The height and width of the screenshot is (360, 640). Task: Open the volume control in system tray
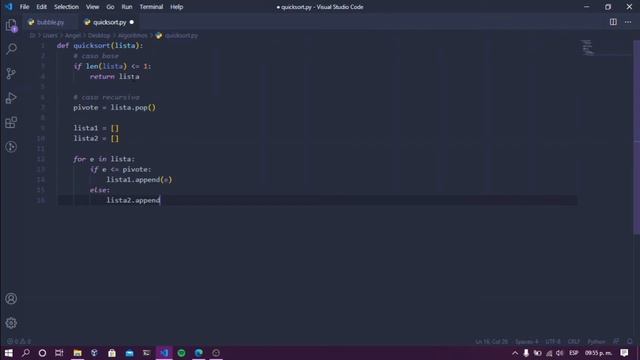click(x=560, y=353)
